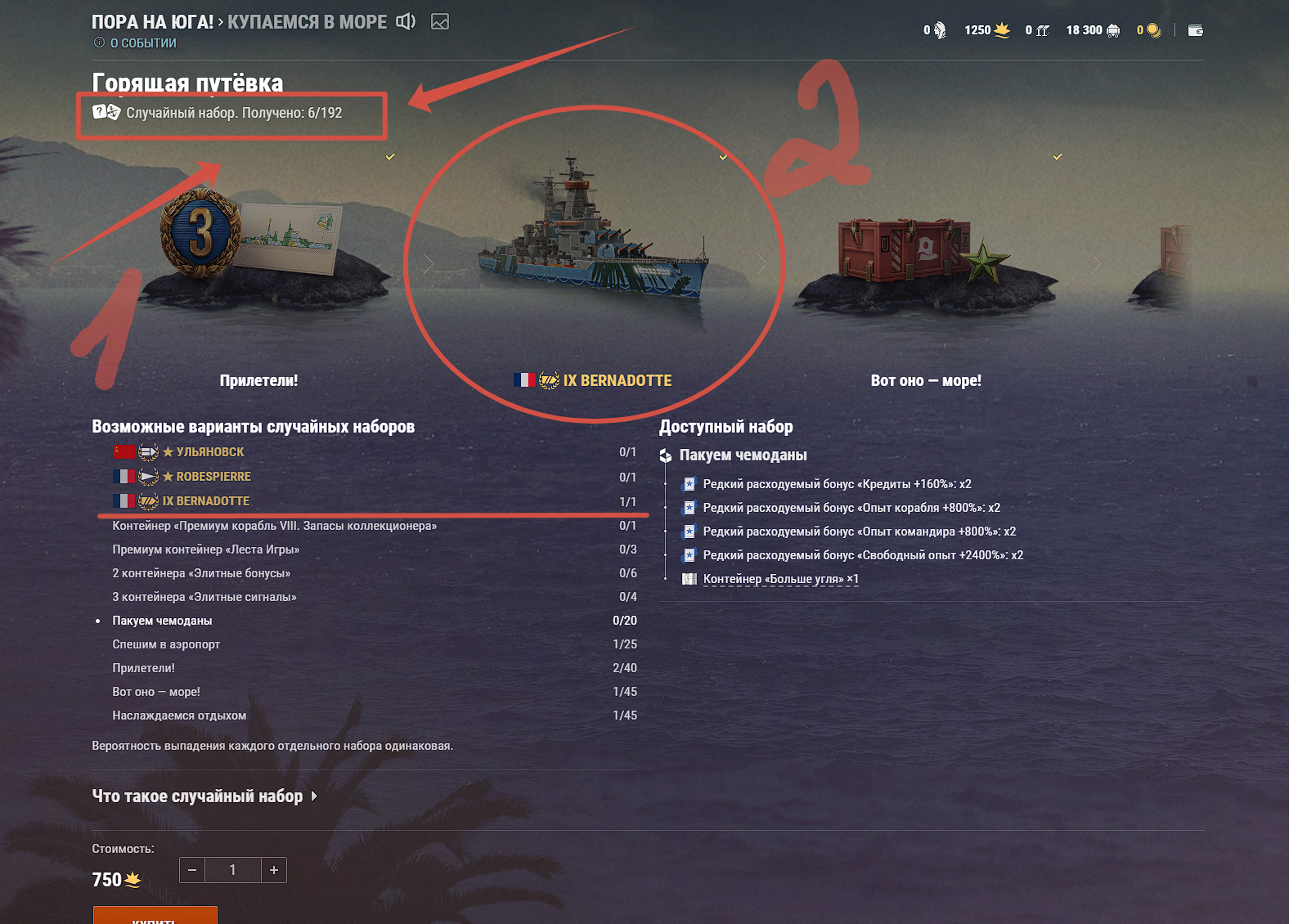Click the random bundle dice icon
Screen dimensions: 1289x924
pos(106,112)
